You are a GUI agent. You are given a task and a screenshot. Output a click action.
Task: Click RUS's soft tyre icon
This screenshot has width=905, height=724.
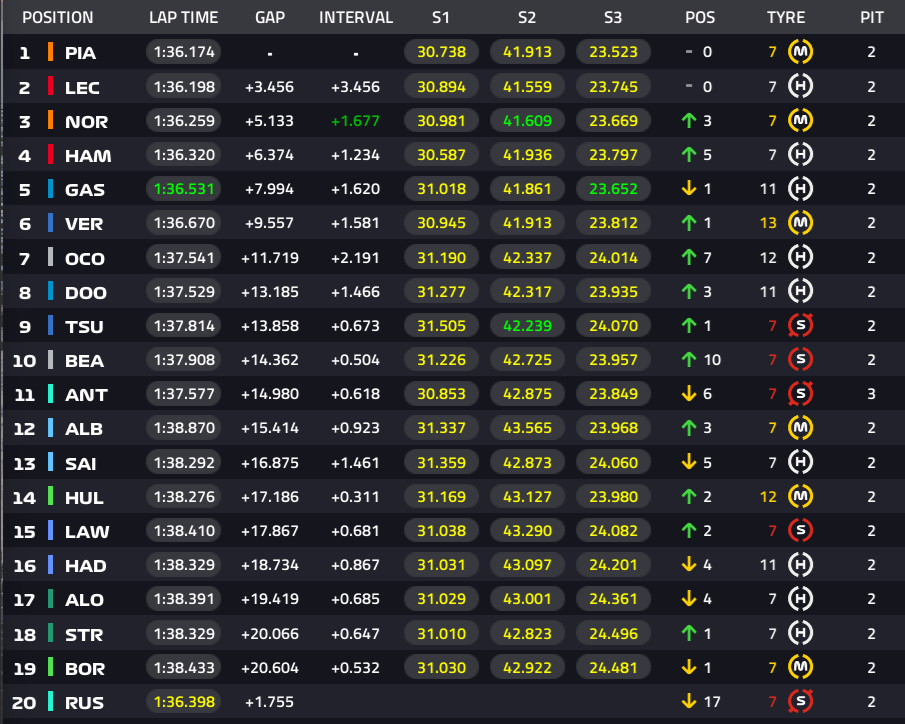(x=800, y=701)
